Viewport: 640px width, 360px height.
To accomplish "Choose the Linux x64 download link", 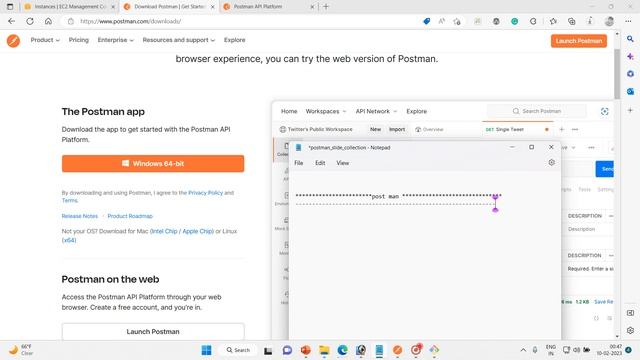I will click(x=69, y=240).
